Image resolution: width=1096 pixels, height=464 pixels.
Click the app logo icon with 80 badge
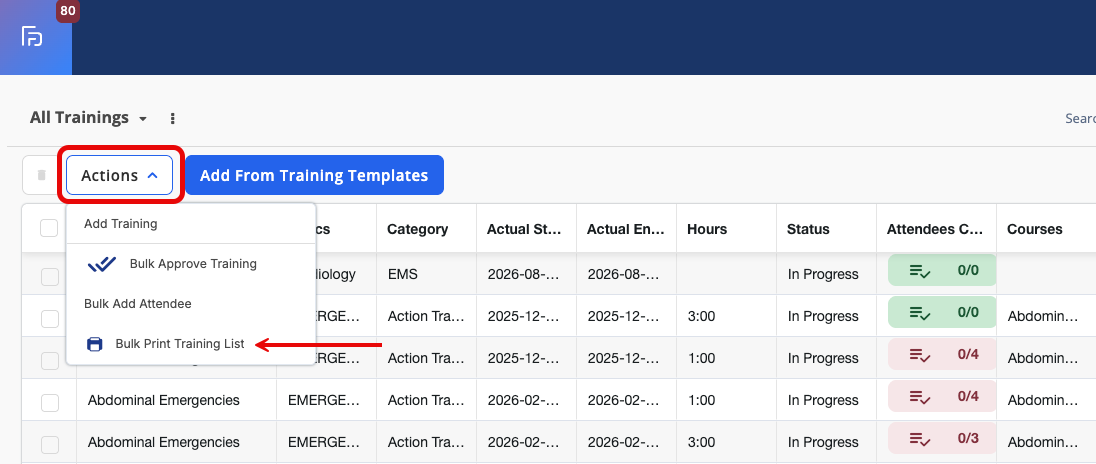point(36,37)
